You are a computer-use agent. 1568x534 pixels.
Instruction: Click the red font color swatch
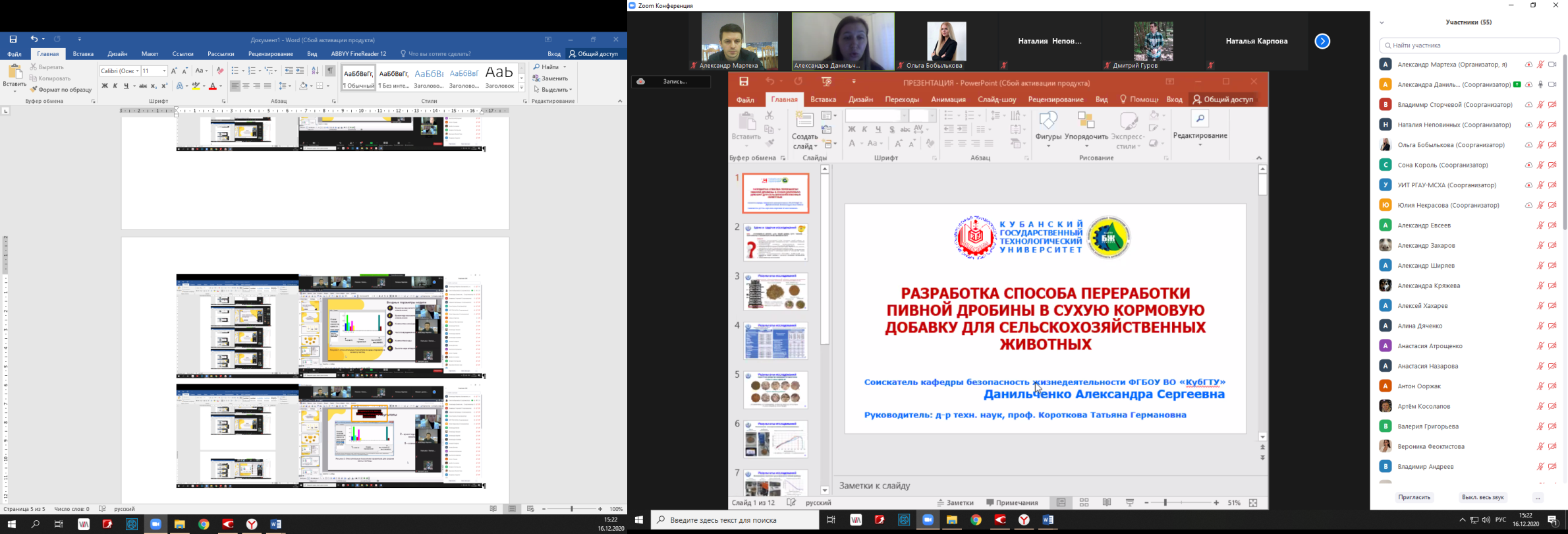coord(213,86)
